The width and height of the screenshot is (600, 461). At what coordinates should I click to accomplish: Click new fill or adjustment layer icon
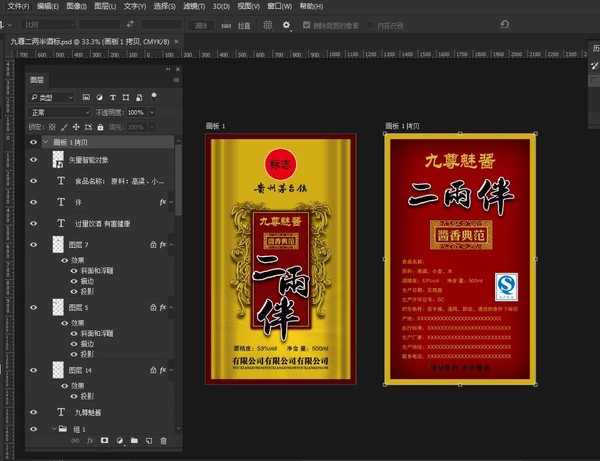[x=119, y=441]
